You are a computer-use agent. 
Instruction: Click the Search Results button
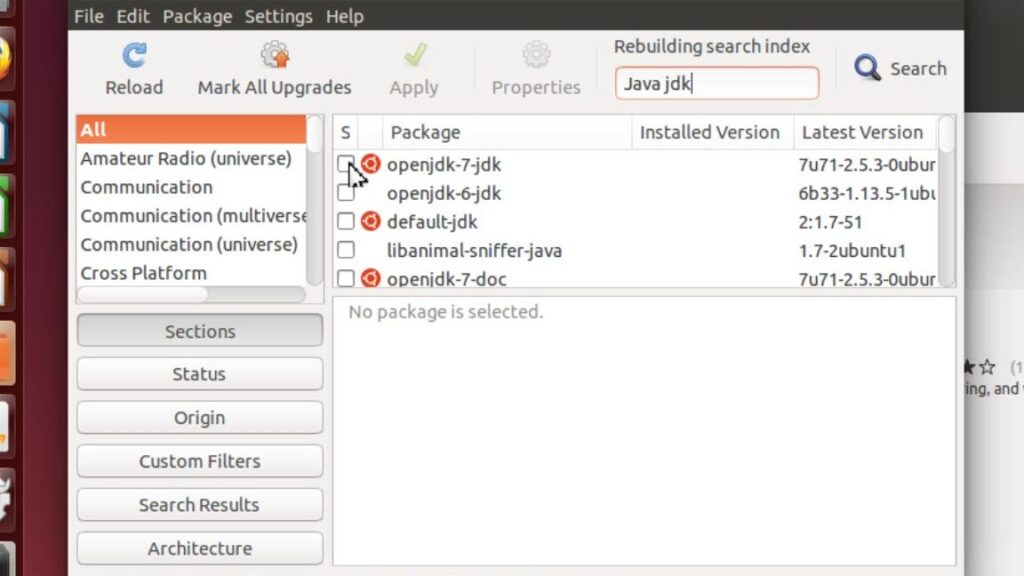point(200,505)
